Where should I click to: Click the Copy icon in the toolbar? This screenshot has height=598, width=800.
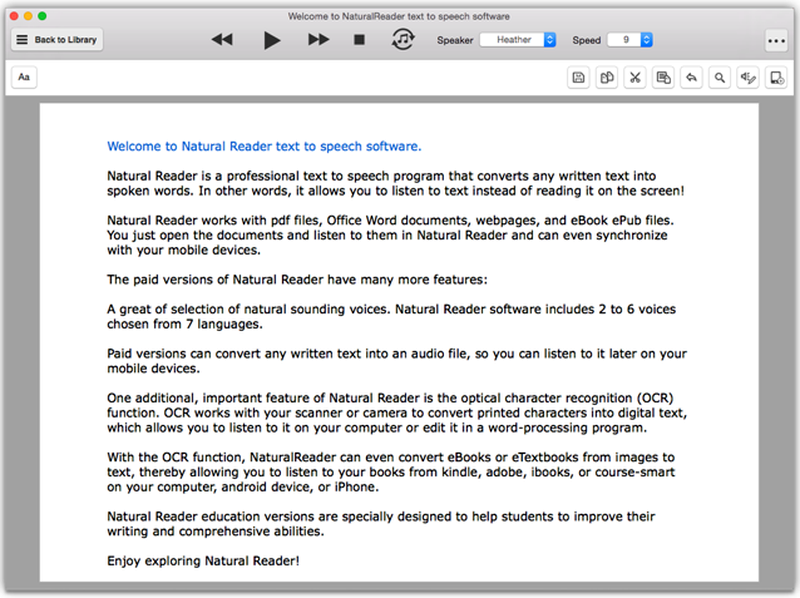coord(606,77)
